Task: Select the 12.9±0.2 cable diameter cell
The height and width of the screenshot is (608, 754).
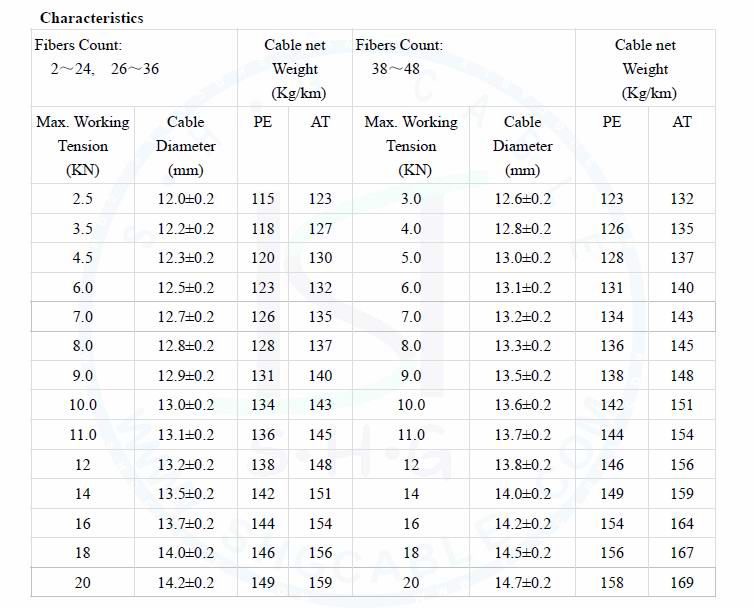Action: pyautogui.click(x=186, y=376)
